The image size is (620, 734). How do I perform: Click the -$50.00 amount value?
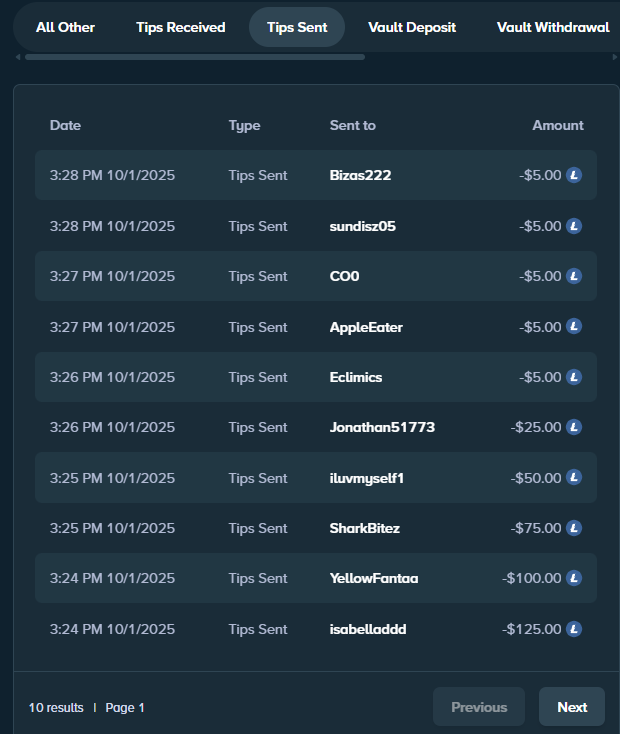(x=536, y=478)
